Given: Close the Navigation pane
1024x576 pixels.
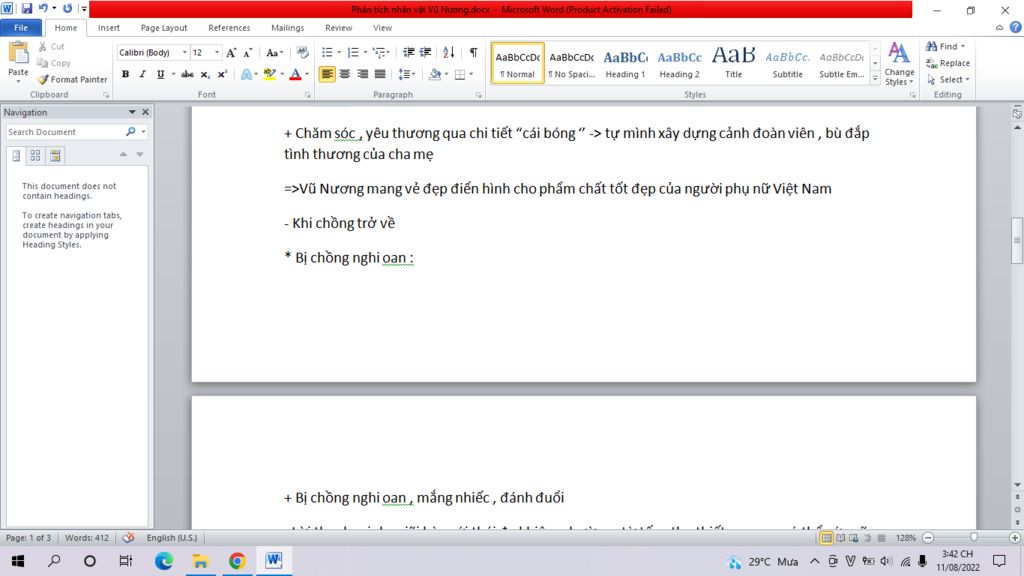Looking at the screenshot, I should tap(146, 112).
